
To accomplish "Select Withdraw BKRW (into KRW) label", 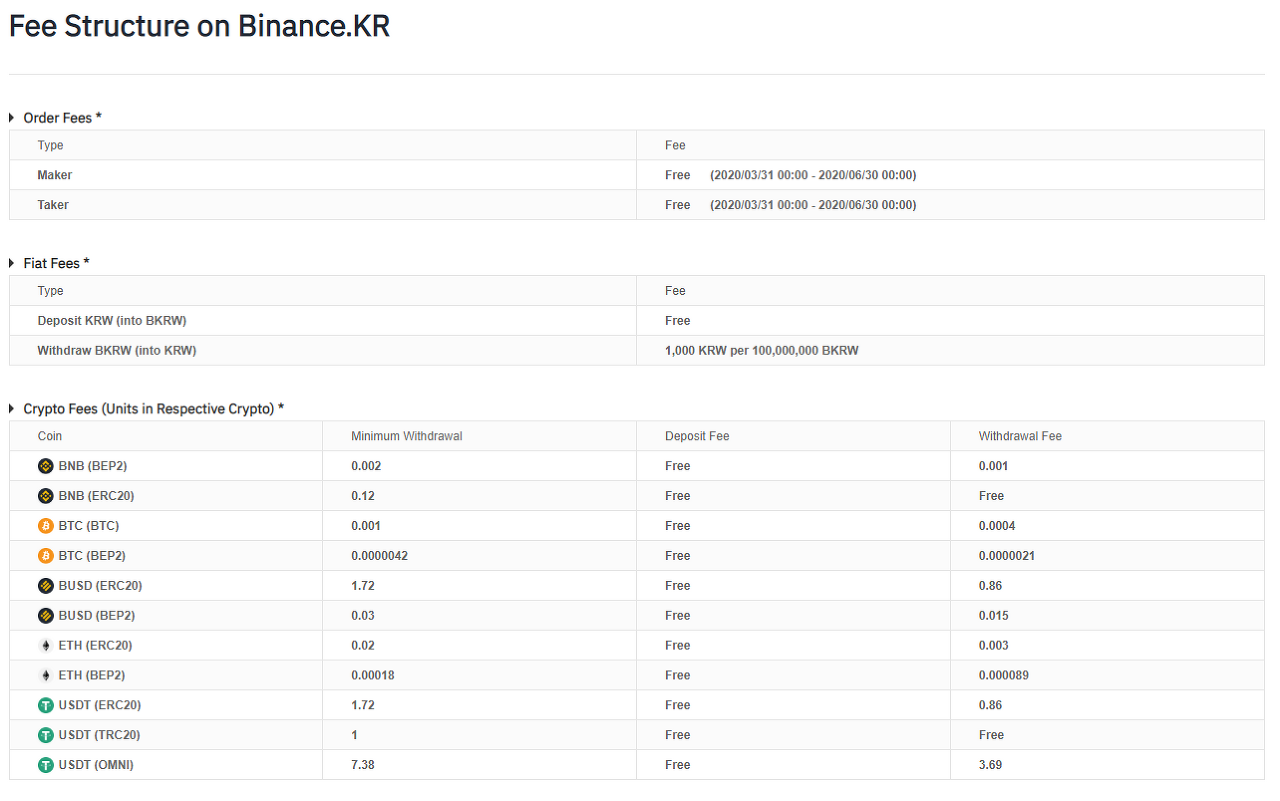I will pos(117,351).
